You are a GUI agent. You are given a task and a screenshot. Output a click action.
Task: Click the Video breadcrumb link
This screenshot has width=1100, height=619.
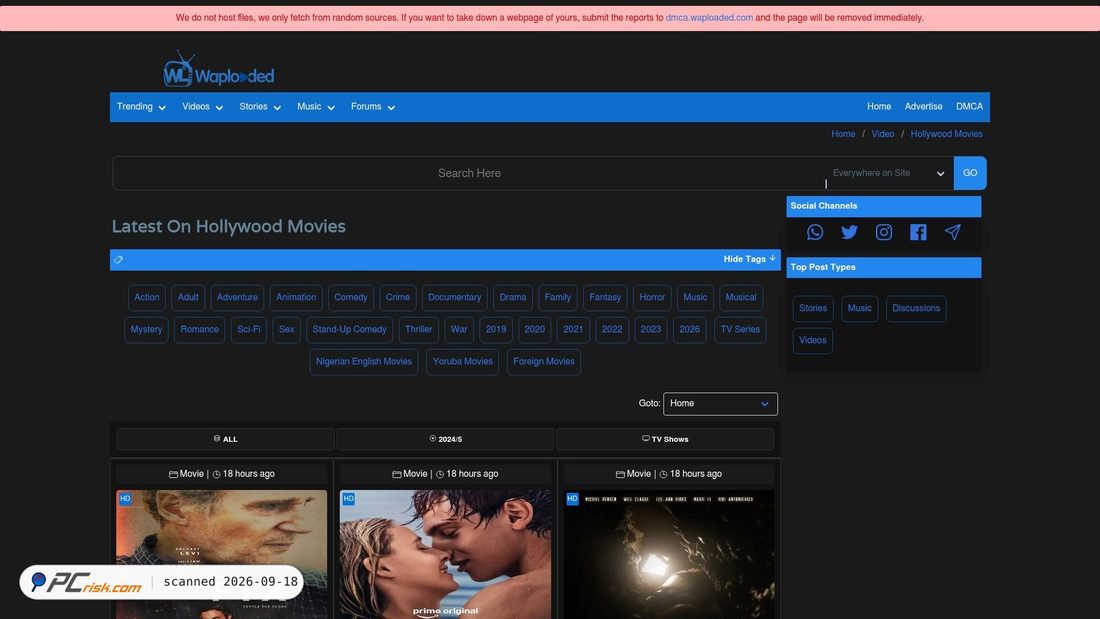[883, 134]
